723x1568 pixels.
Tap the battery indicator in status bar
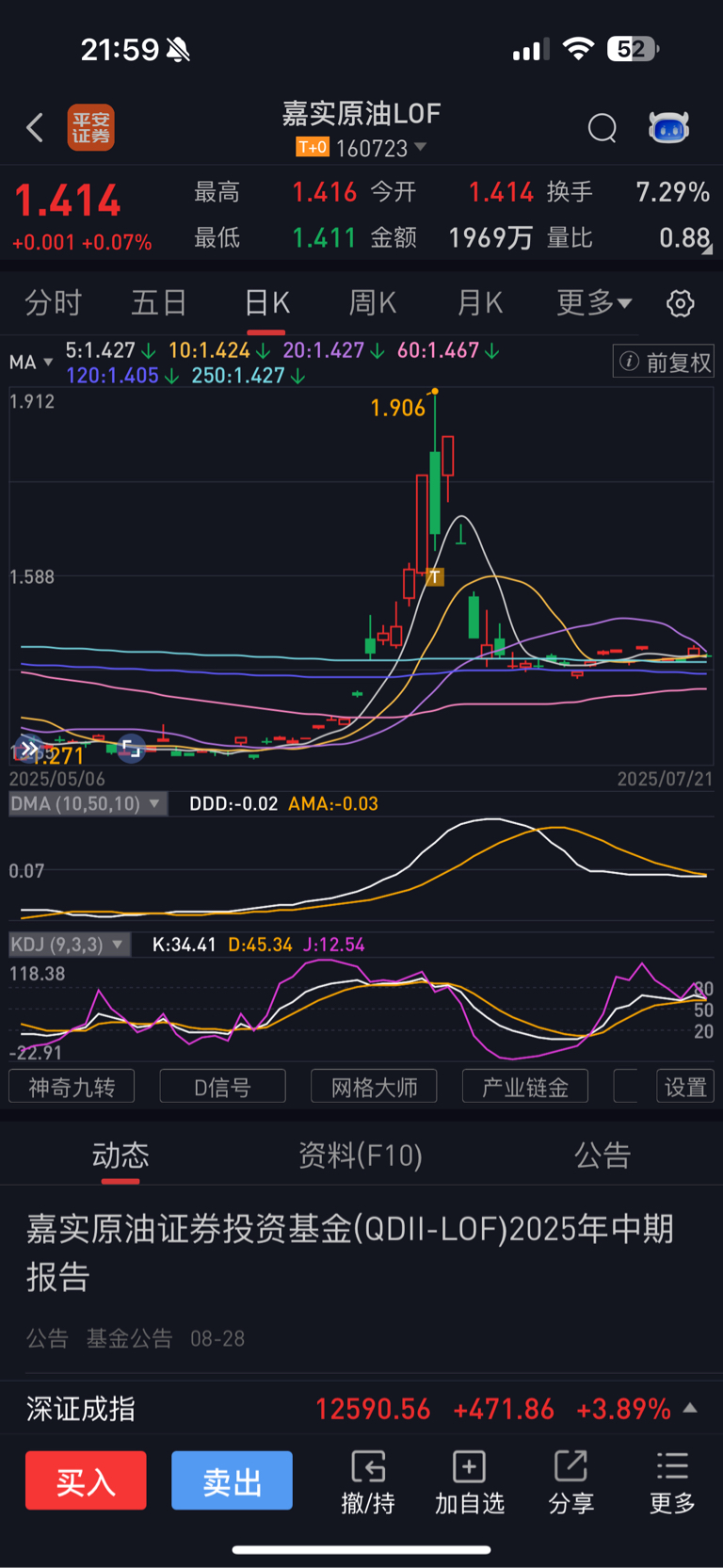633,49
